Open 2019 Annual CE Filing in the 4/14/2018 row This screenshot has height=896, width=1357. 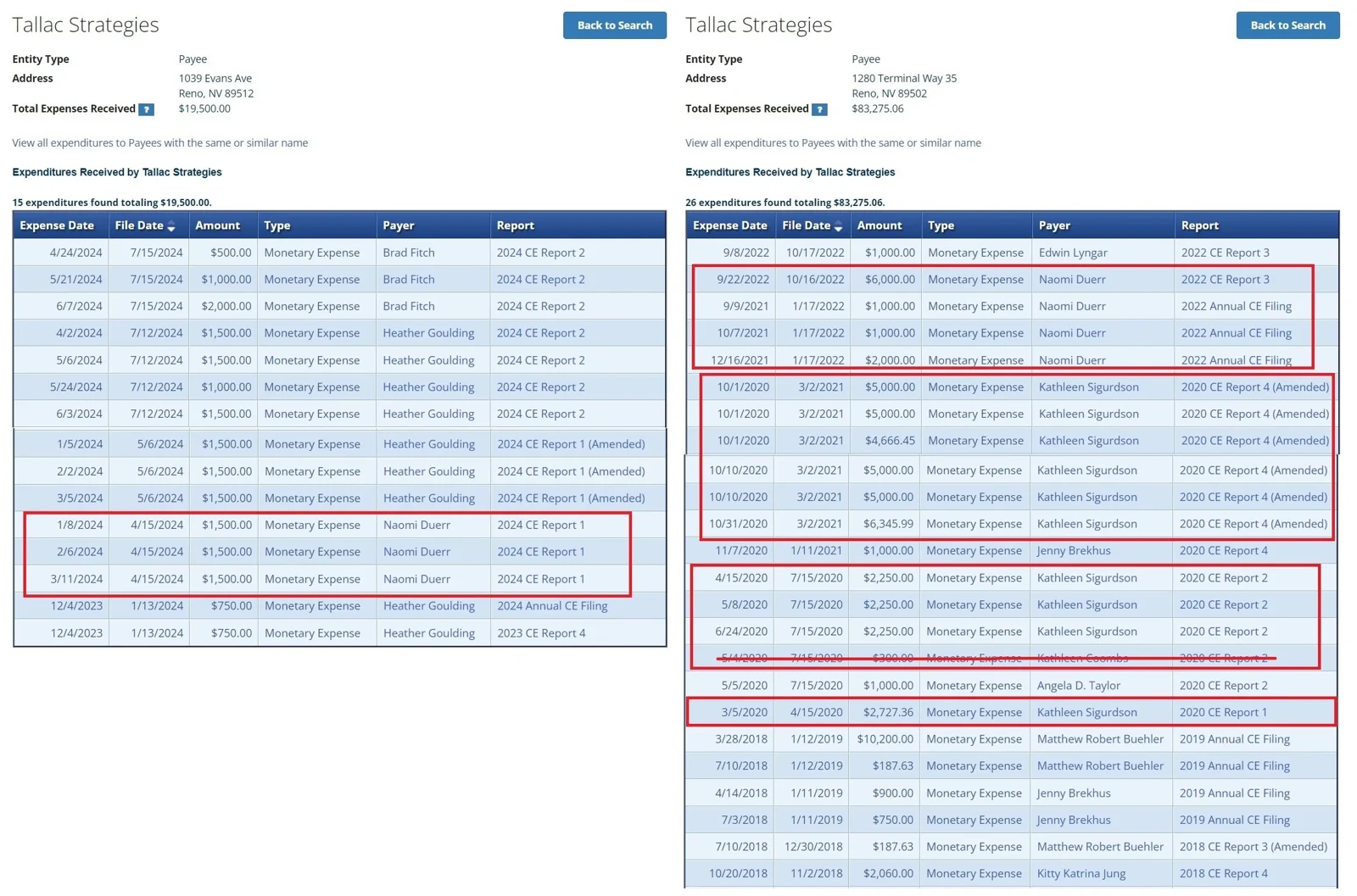coord(1234,793)
